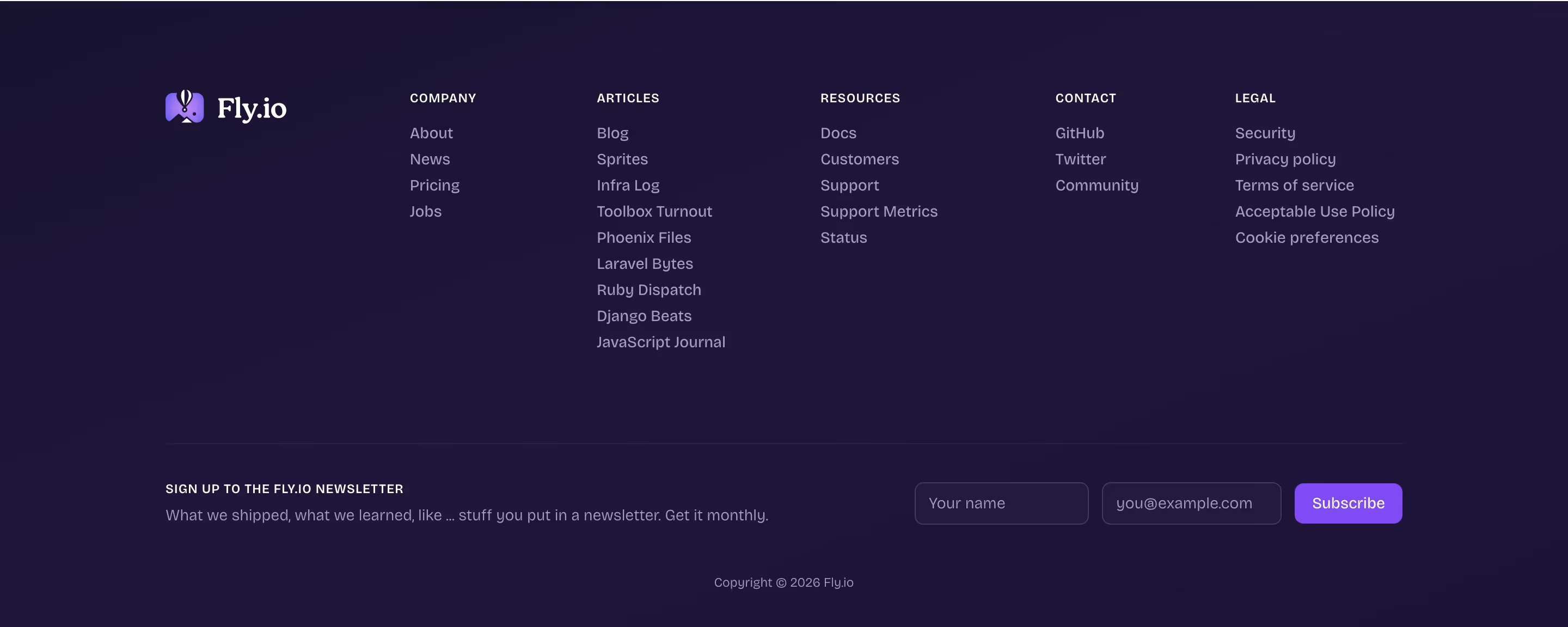Click the Fly.io wordmark text
Viewport: 1568px width, 627px height.
click(x=252, y=108)
